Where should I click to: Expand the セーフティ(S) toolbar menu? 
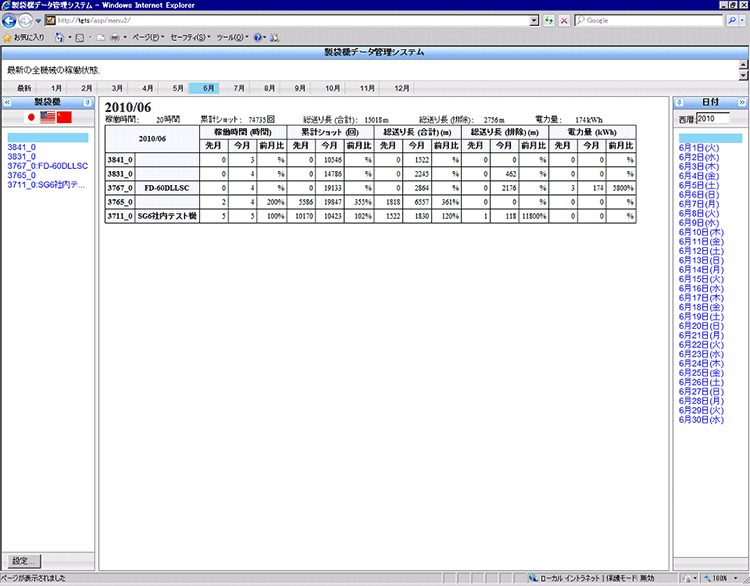(x=190, y=37)
